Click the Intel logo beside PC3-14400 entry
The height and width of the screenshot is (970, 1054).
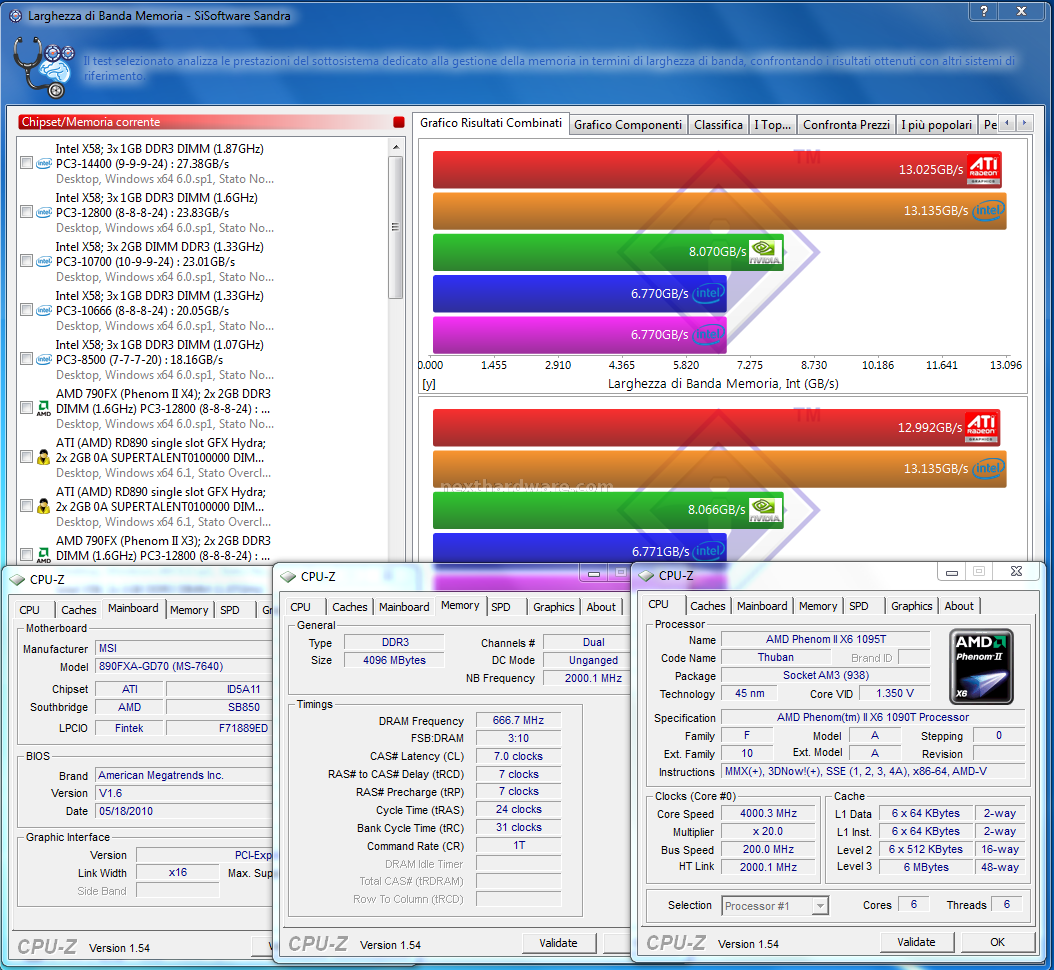click(x=44, y=163)
